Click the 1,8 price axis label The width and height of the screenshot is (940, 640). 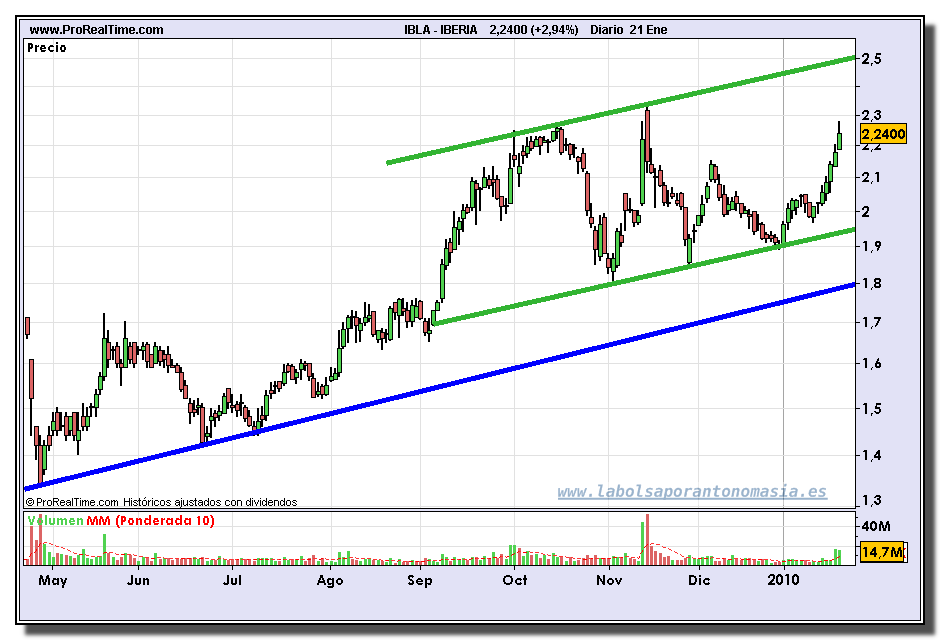(871, 283)
